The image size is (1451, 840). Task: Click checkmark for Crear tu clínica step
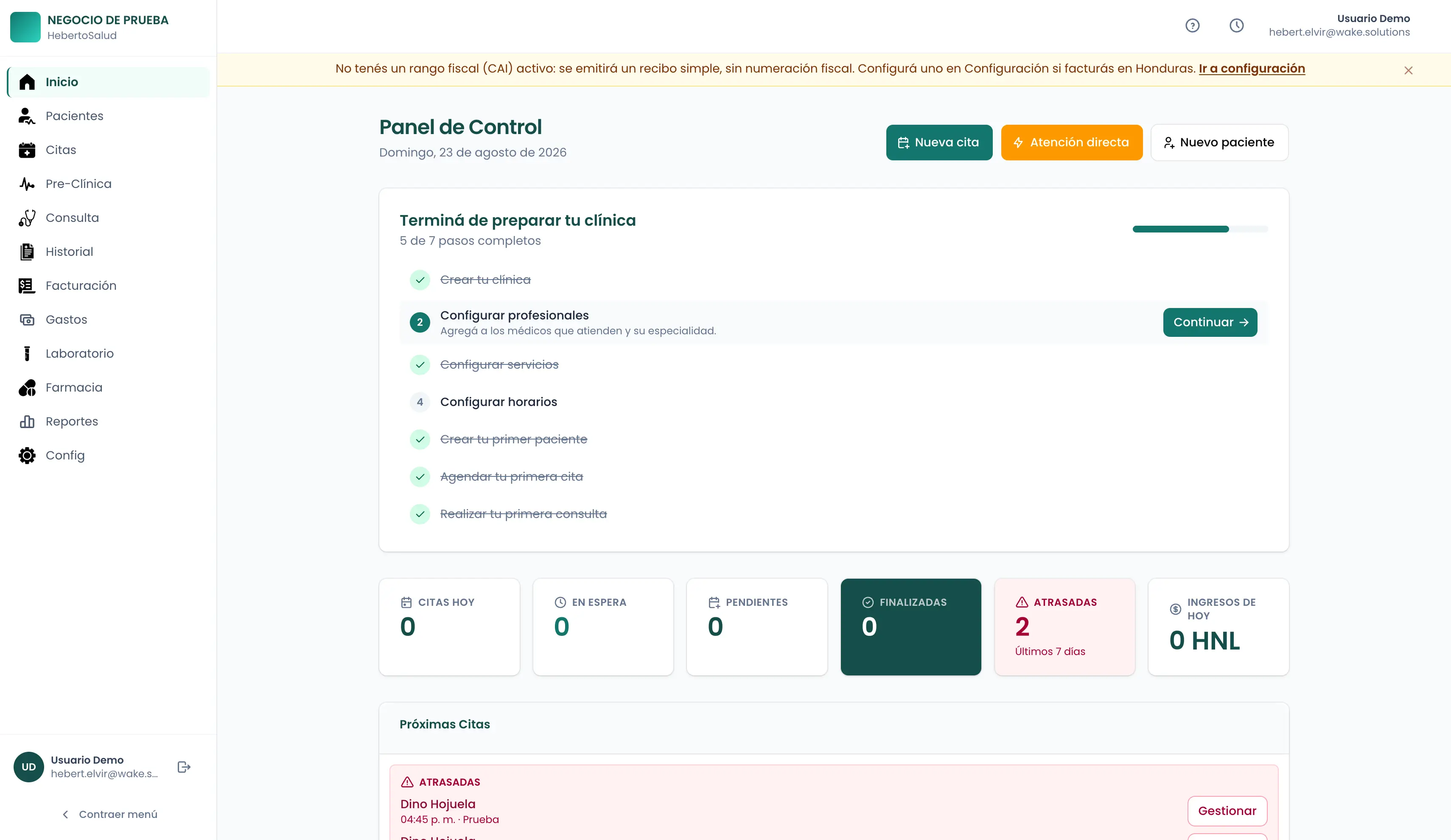point(420,280)
